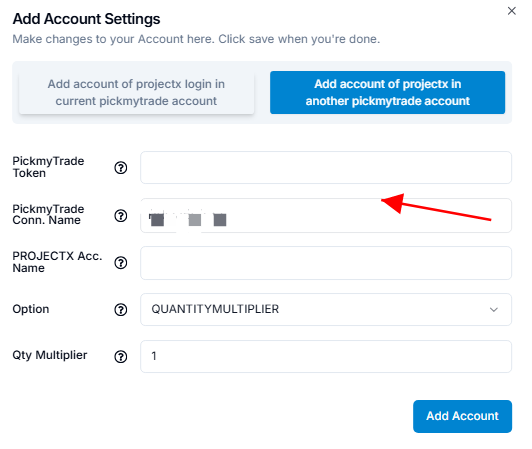532x449 pixels.
Task: Switch to 'current pickmytrade account' tab
Action: pyautogui.click(x=136, y=92)
